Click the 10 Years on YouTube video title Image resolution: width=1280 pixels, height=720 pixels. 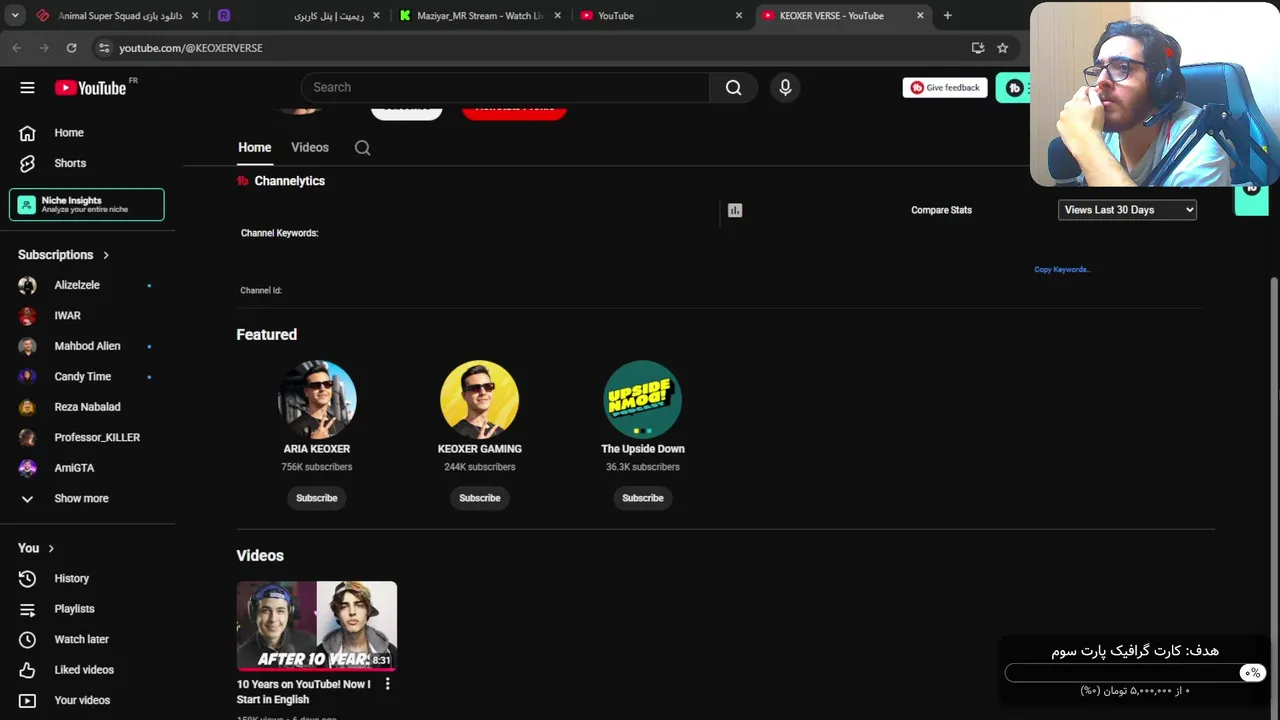coord(304,692)
